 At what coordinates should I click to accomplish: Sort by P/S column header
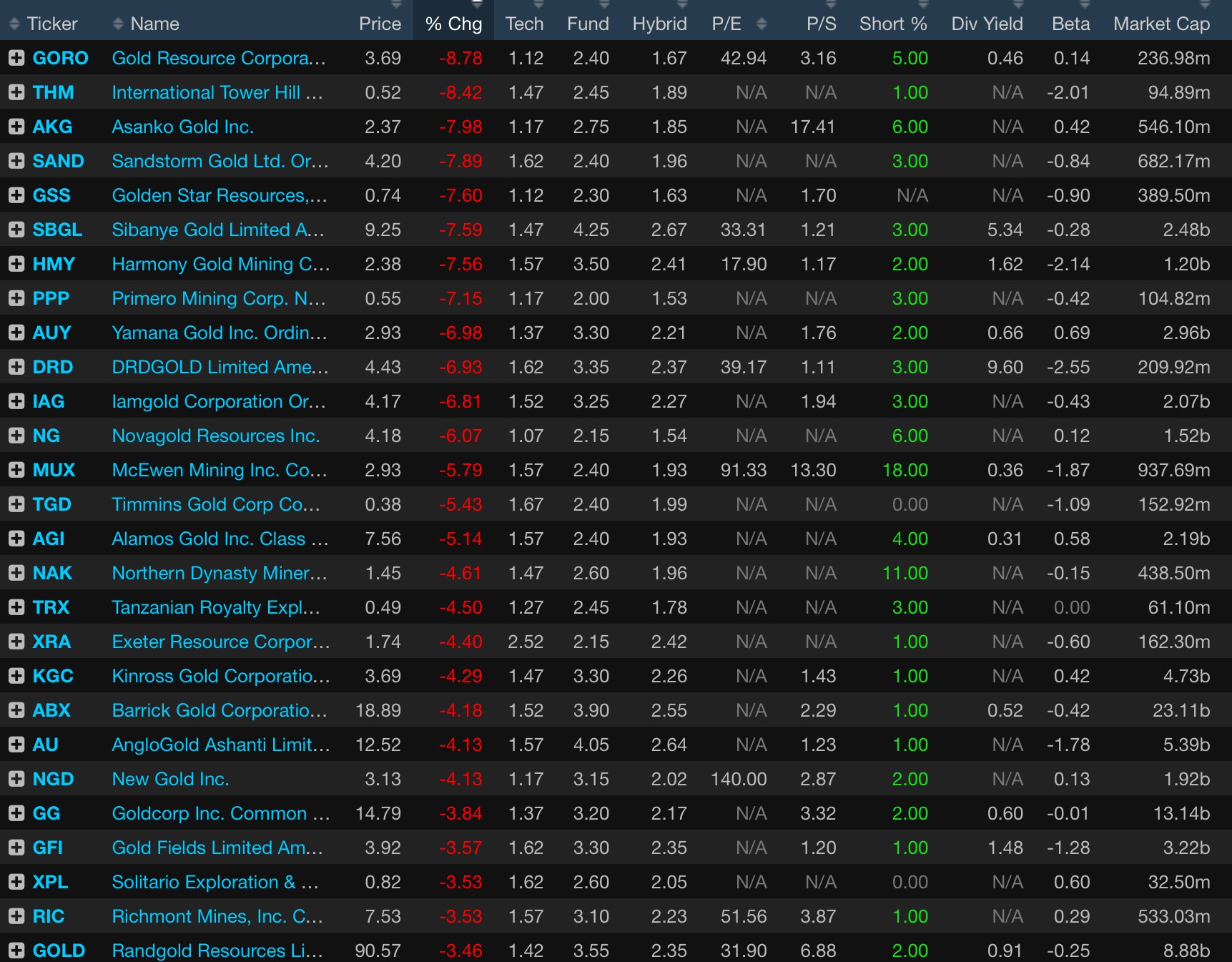[821, 24]
